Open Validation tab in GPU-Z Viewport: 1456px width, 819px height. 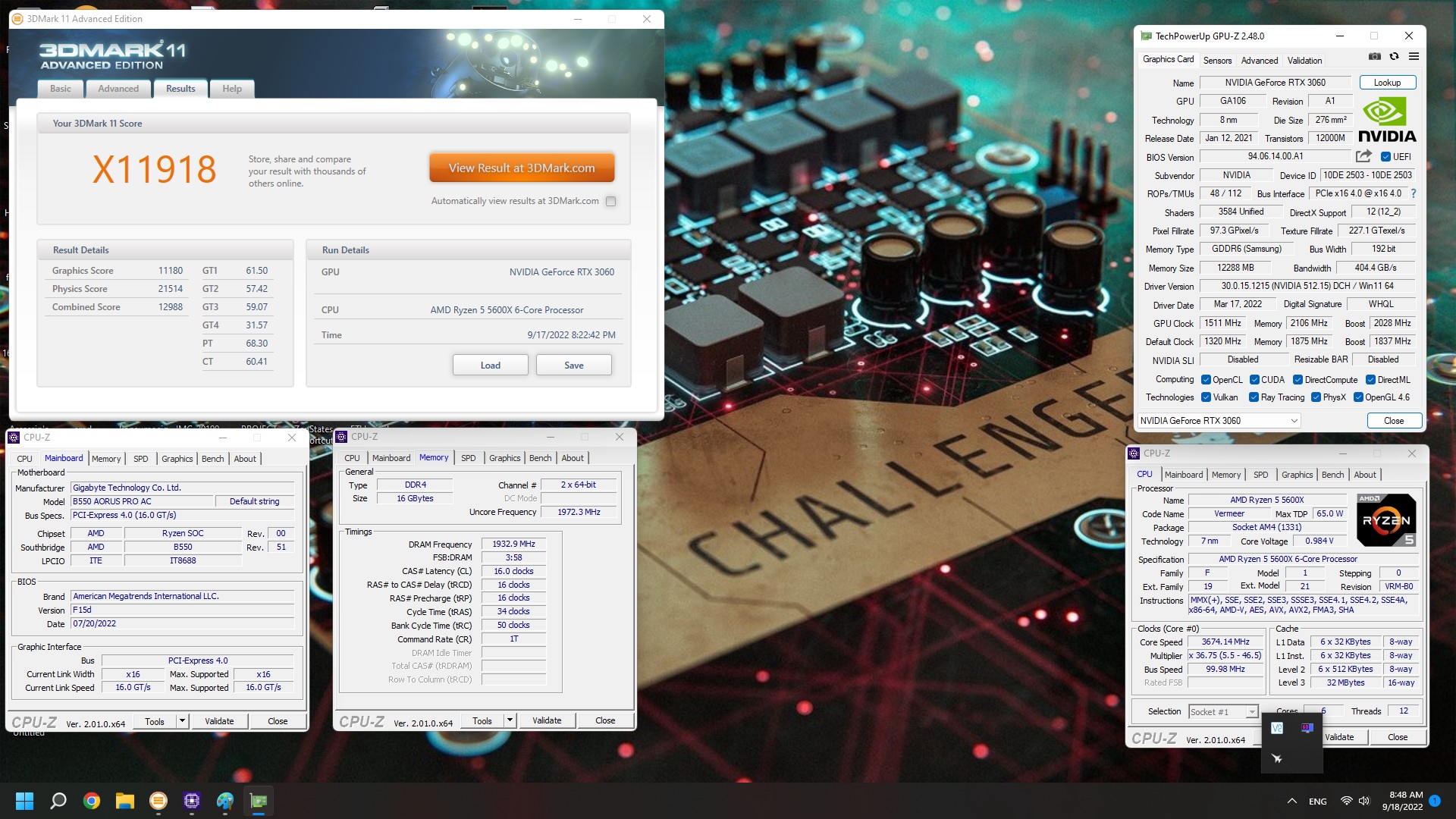click(x=1304, y=61)
